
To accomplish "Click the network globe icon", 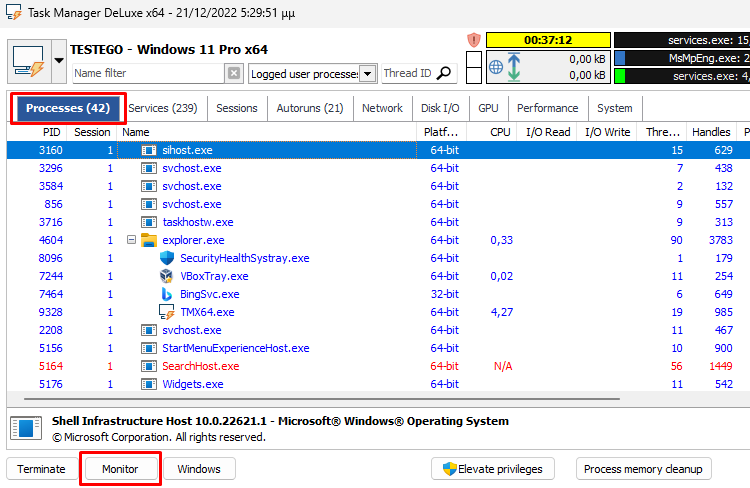I will point(496,67).
